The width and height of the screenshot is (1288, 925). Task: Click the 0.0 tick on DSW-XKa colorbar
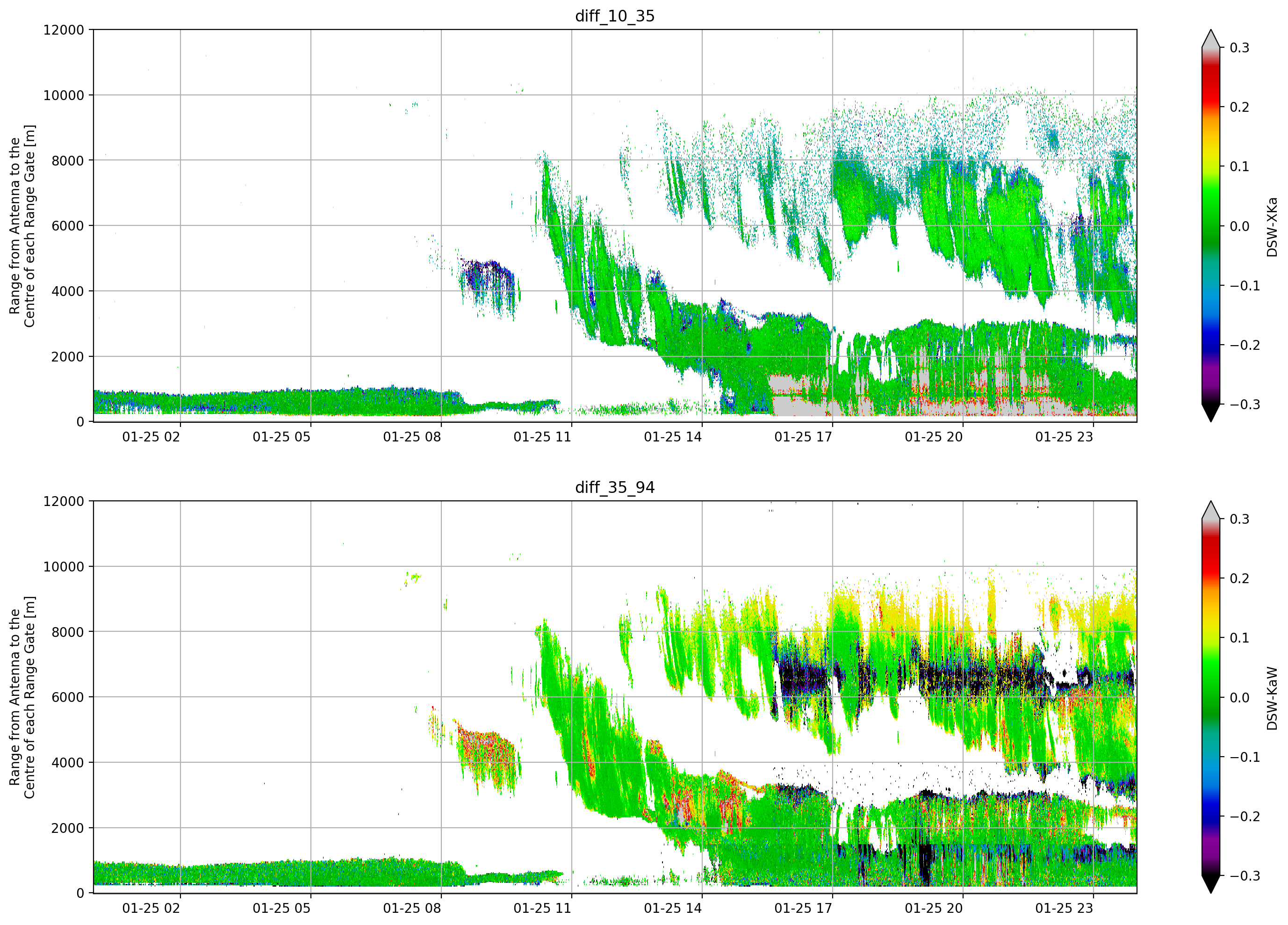[1239, 226]
